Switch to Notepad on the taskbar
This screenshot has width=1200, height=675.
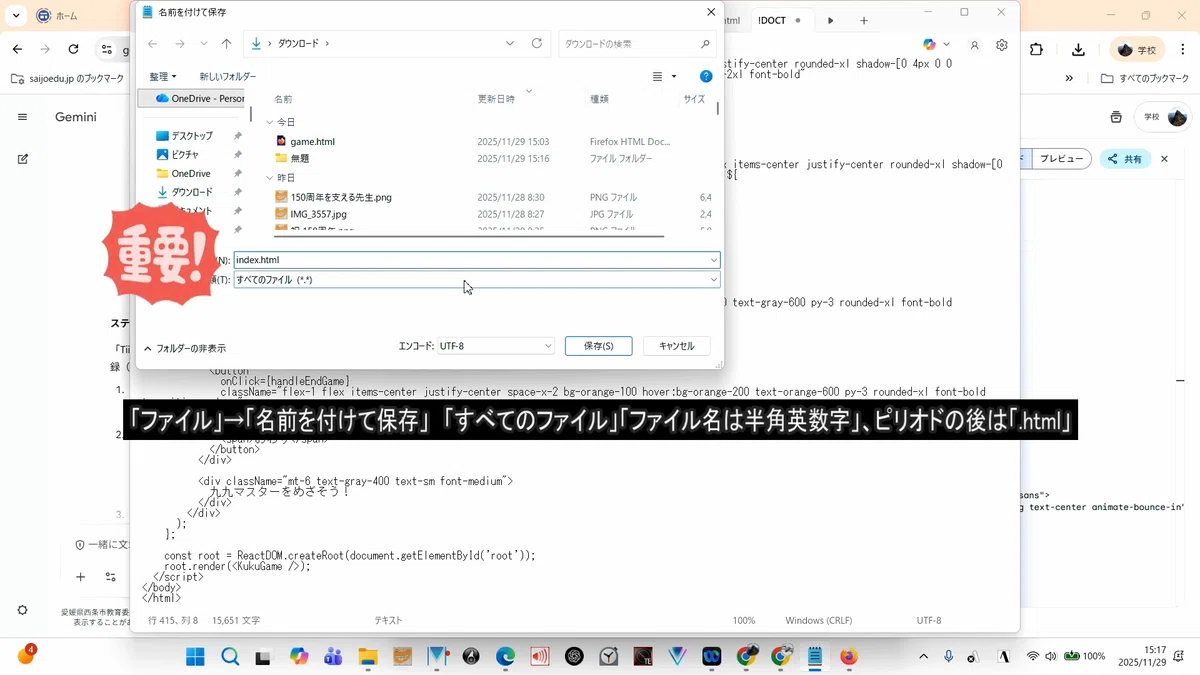tap(815, 657)
